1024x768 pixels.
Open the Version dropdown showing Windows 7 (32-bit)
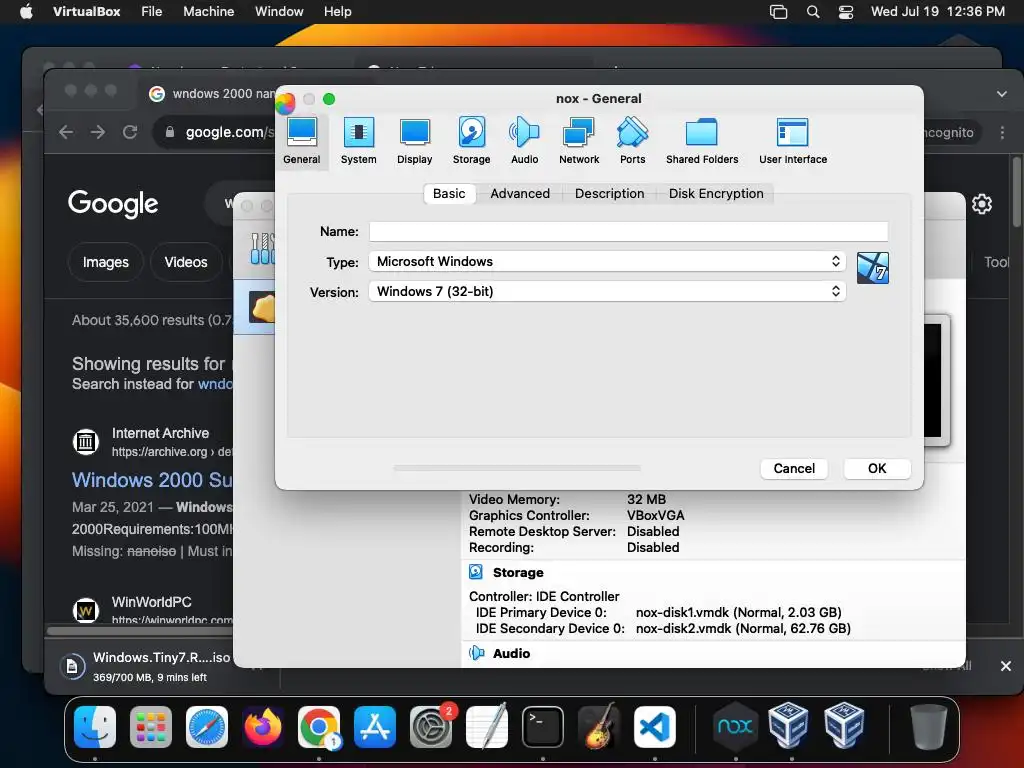607,291
